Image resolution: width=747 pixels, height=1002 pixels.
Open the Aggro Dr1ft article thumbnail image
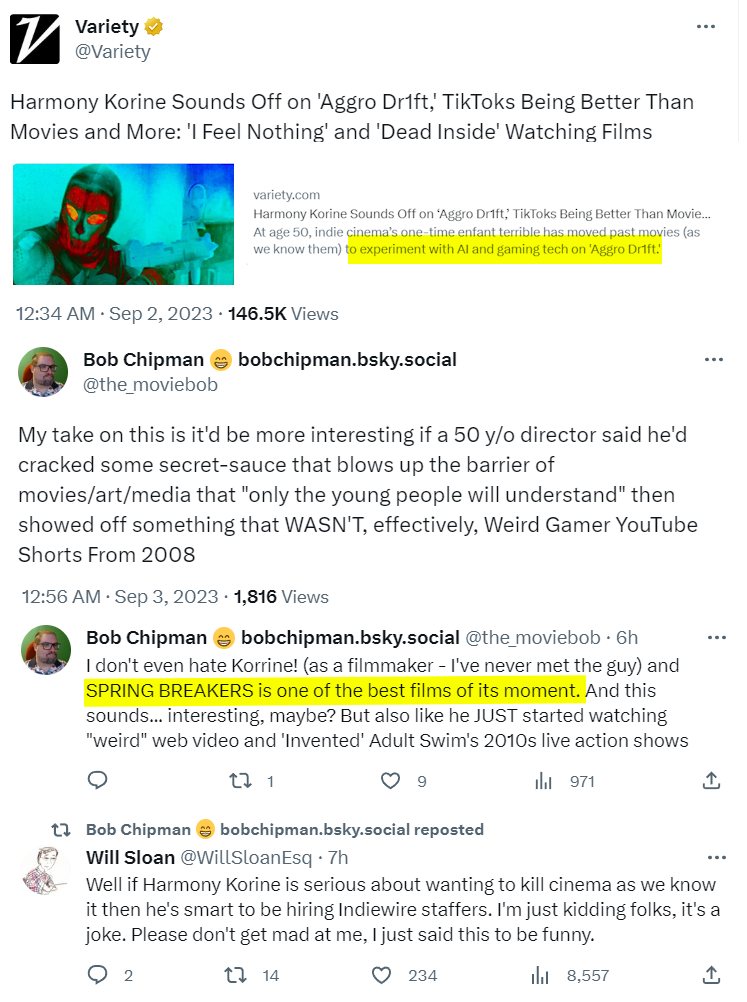point(124,224)
